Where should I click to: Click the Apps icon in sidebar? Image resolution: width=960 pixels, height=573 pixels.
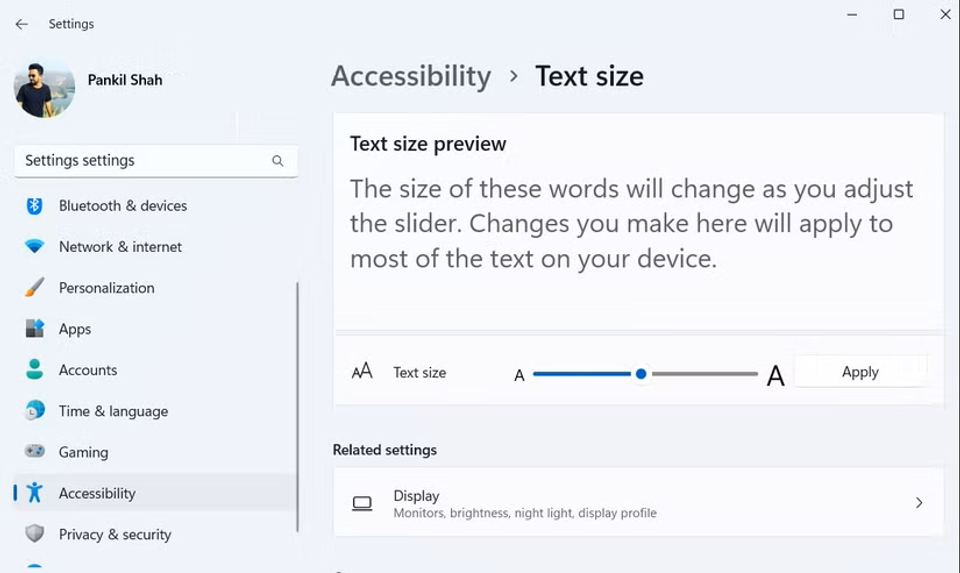[34, 329]
